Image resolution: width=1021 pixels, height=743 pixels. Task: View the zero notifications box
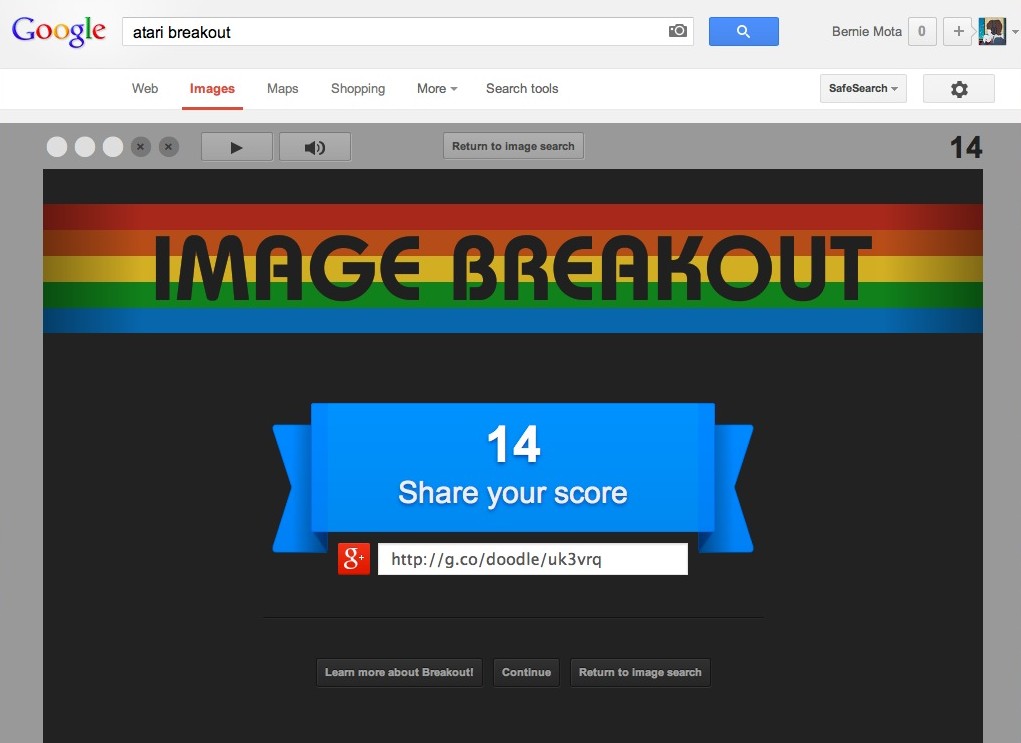[921, 31]
